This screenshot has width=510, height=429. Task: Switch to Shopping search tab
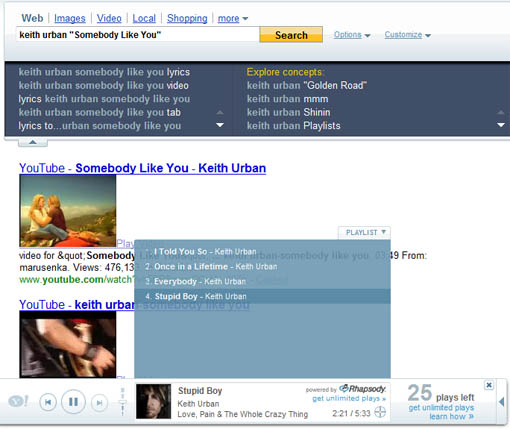187,18
